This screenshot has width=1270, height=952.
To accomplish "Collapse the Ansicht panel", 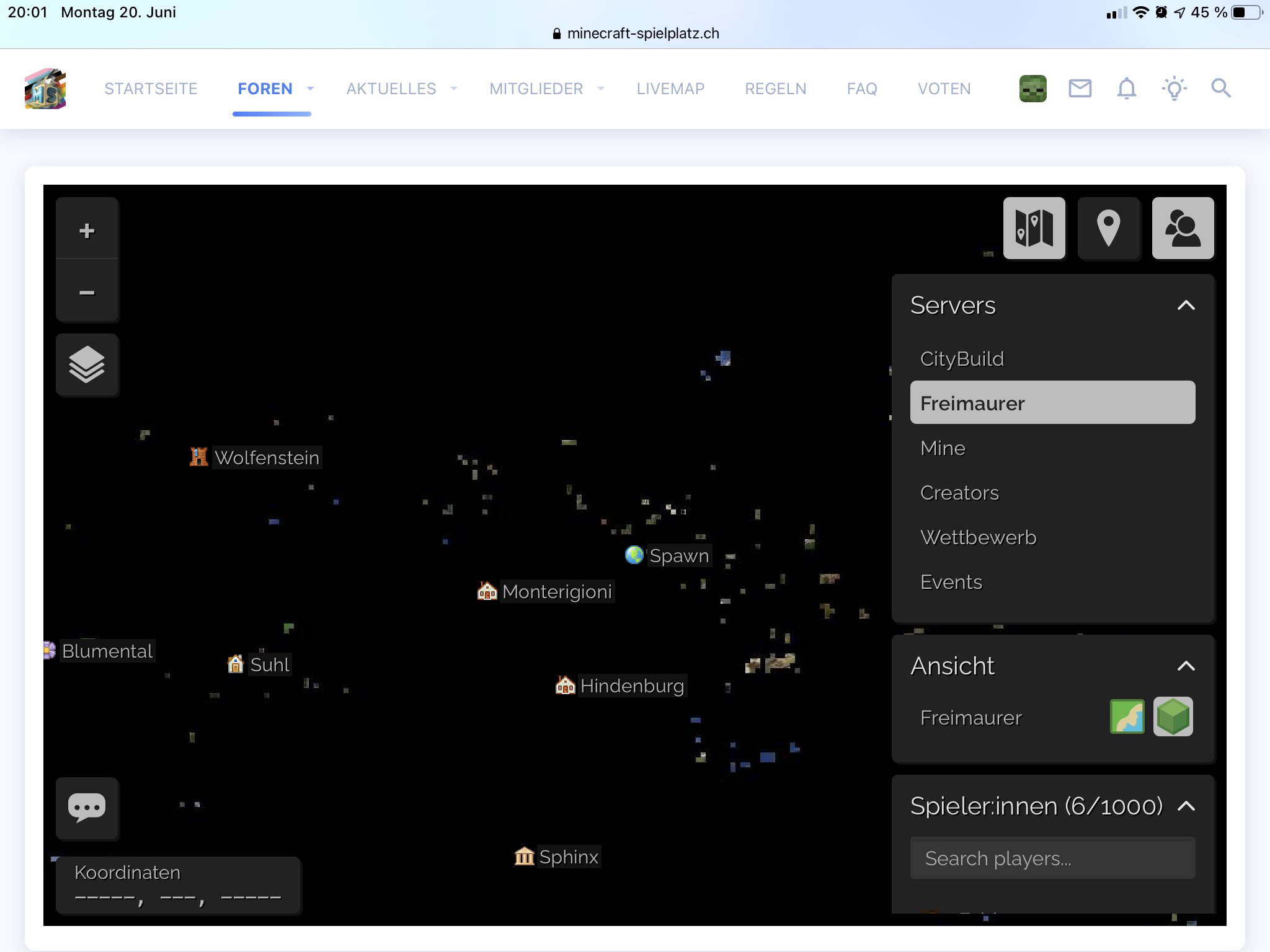I will tap(1186, 666).
